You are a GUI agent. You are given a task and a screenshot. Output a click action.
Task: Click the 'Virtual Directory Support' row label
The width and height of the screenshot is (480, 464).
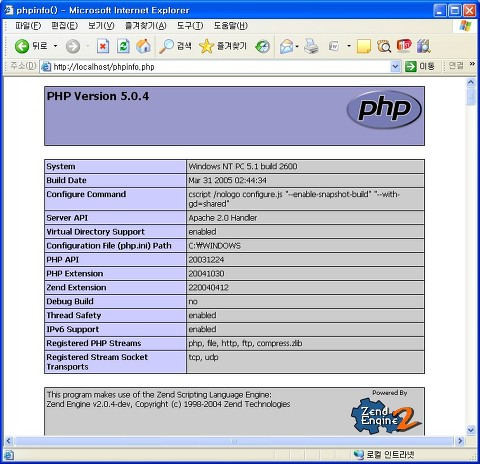(x=95, y=232)
